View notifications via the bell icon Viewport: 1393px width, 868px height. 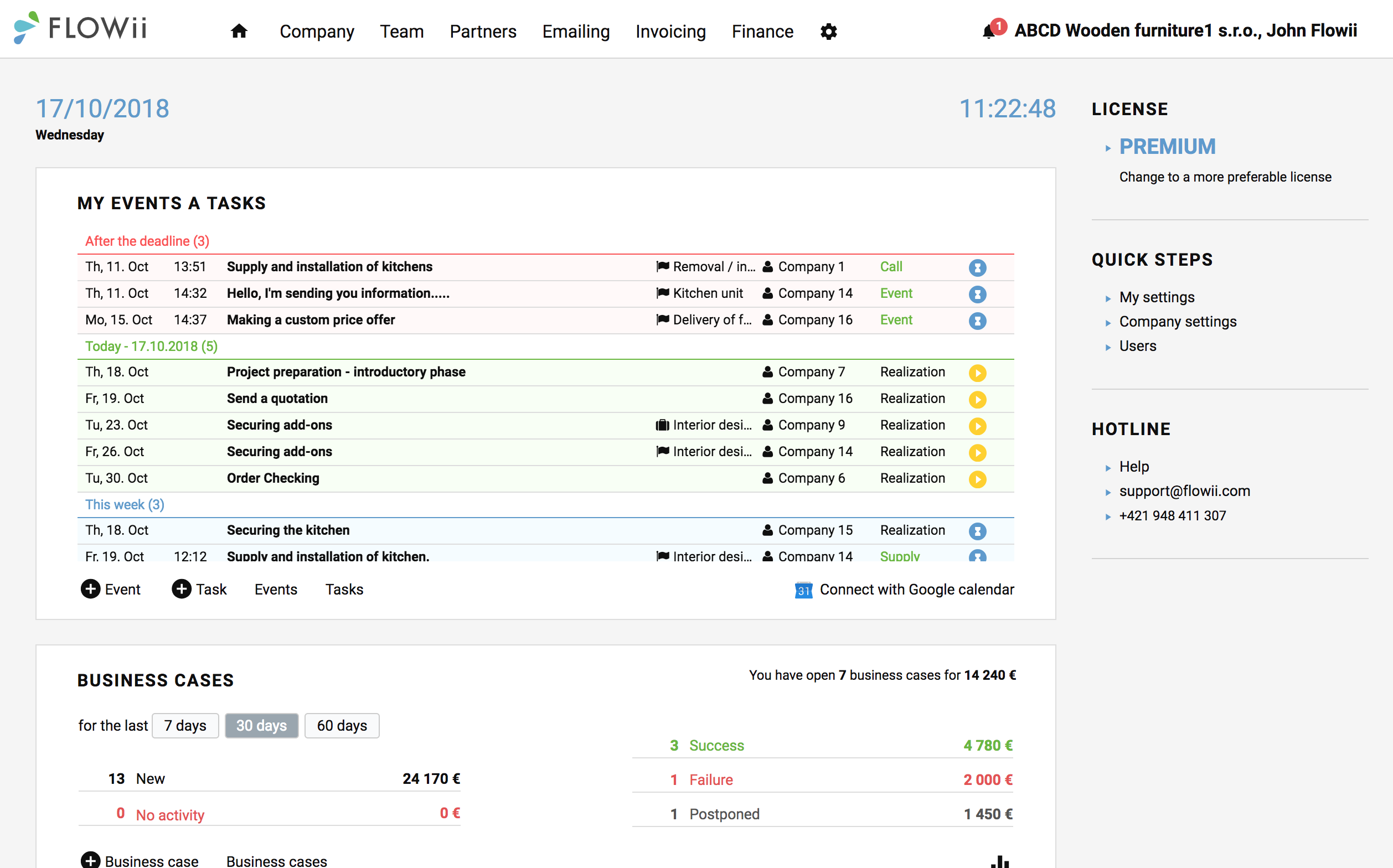(989, 31)
